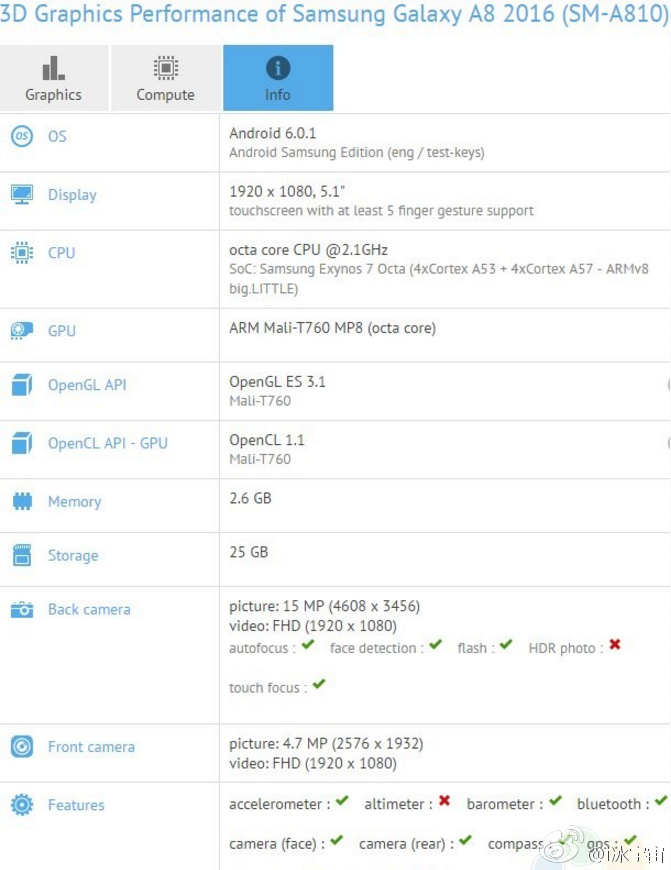
Task: Click the Back camera label
Action: [x=89, y=609]
